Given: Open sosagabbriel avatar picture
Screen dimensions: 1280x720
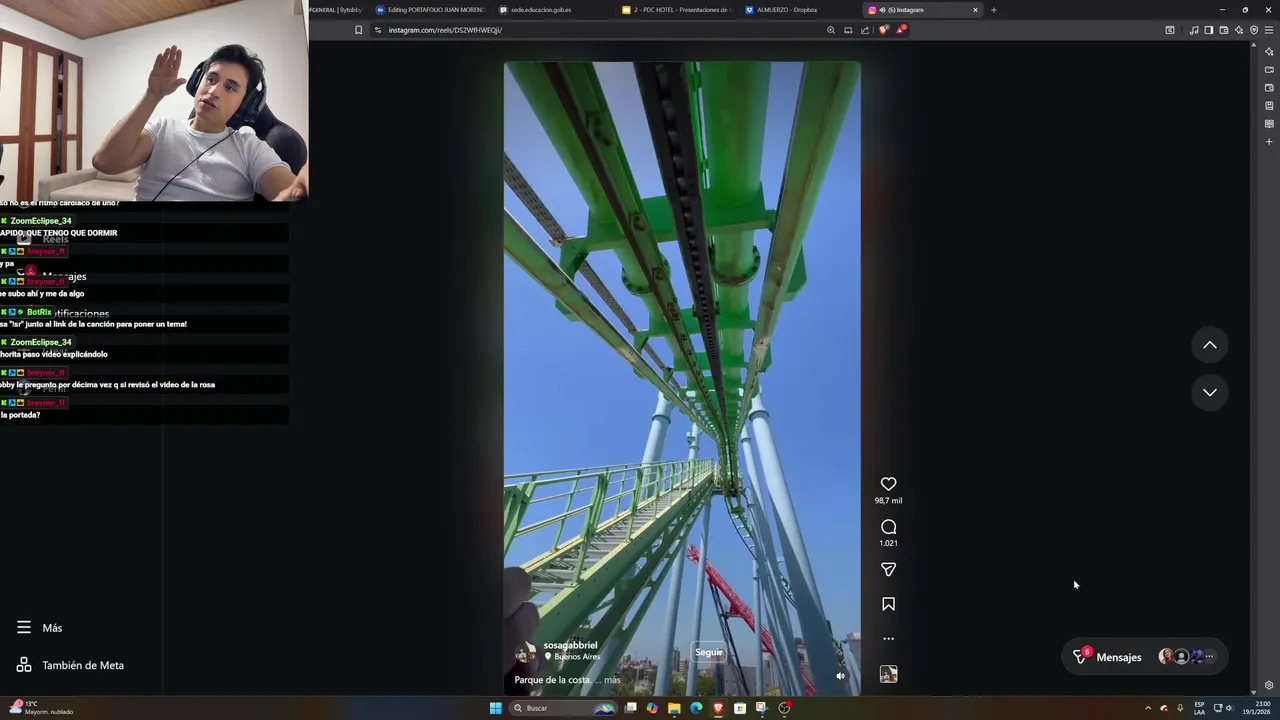Looking at the screenshot, I should point(525,652).
